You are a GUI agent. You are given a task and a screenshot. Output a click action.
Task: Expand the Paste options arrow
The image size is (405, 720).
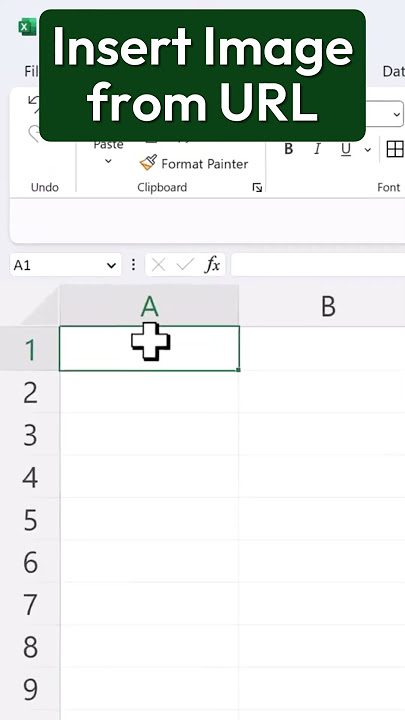(108, 161)
